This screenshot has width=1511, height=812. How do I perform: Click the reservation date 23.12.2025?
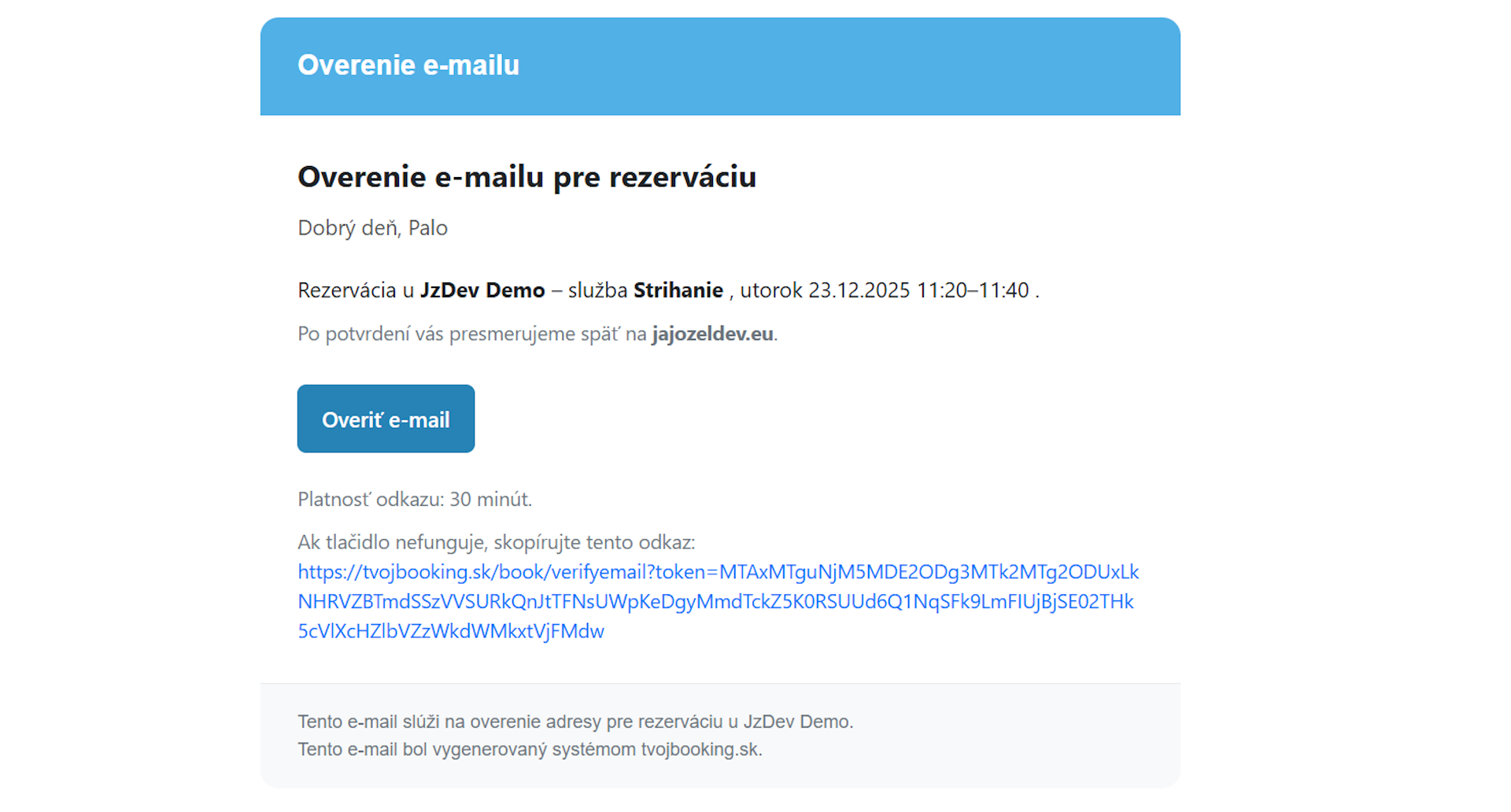tap(859, 290)
